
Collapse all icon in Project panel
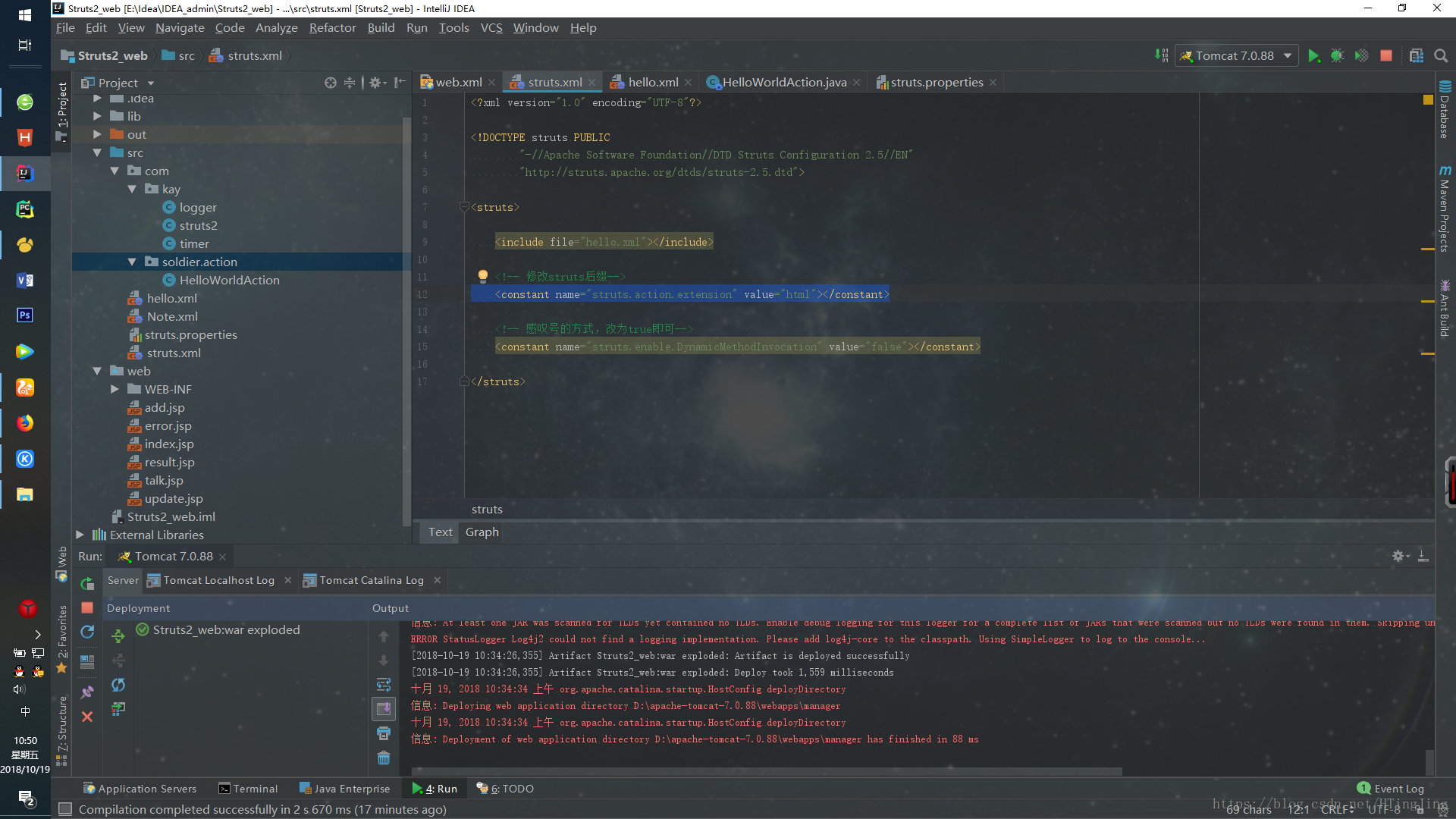[x=350, y=83]
